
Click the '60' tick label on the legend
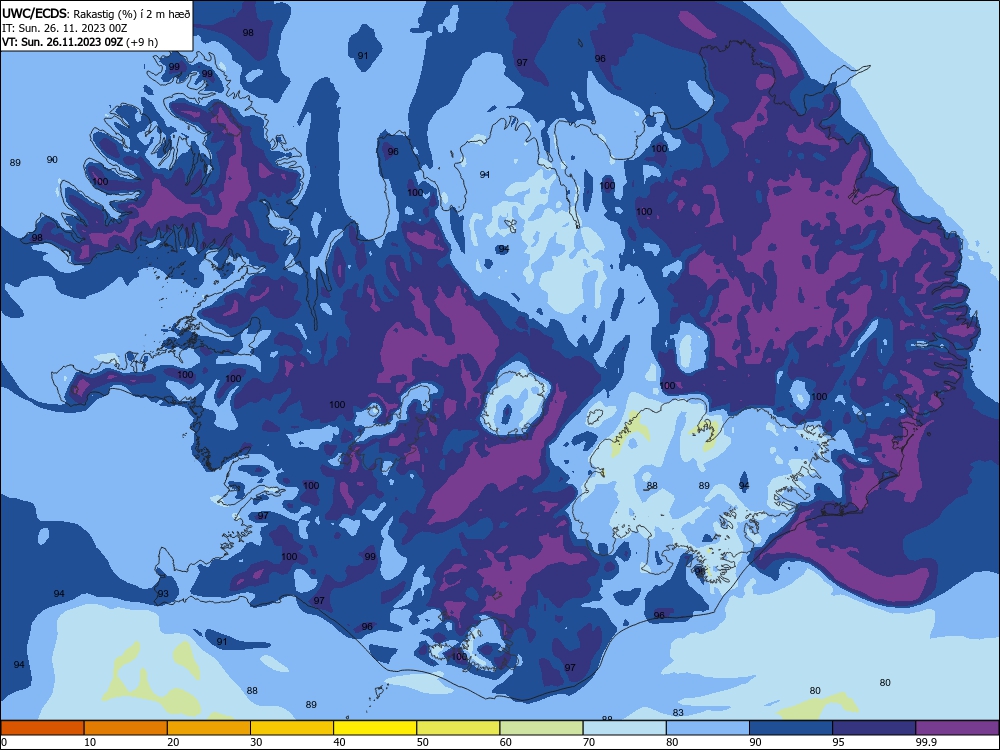point(506,742)
